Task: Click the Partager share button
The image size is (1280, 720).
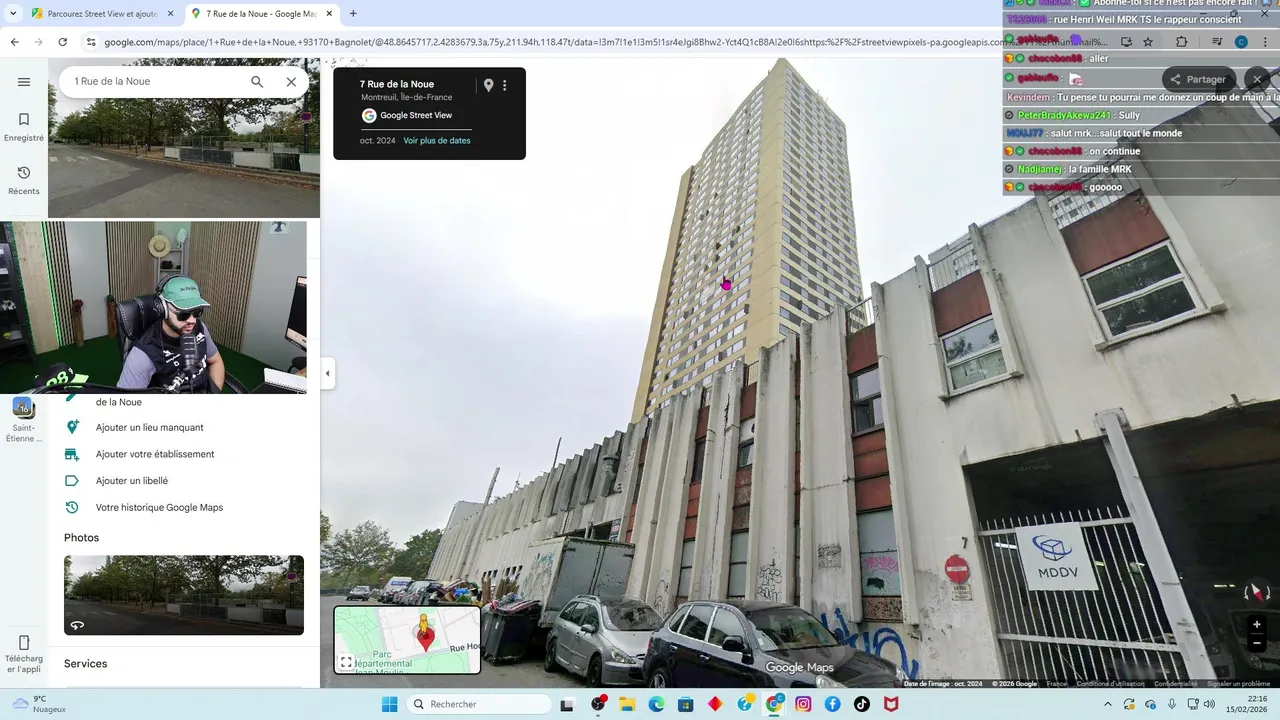Action: 1198,80
